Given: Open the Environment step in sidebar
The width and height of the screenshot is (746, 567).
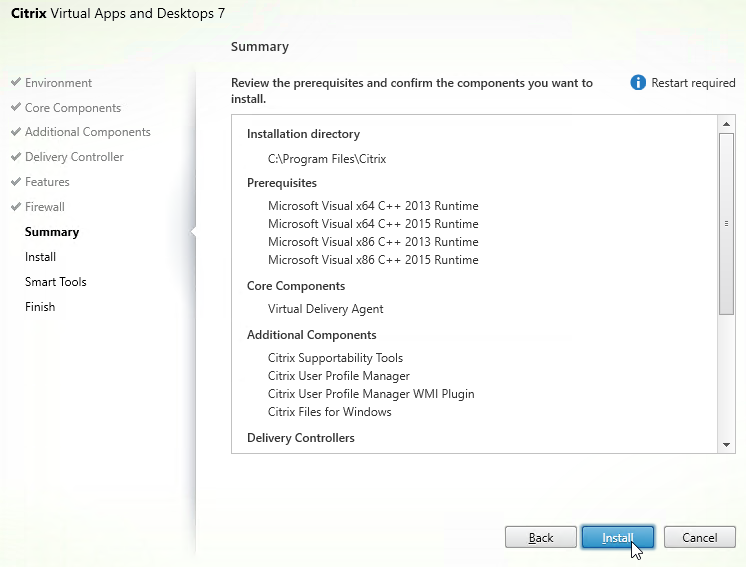Looking at the screenshot, I should pos(59,83).
